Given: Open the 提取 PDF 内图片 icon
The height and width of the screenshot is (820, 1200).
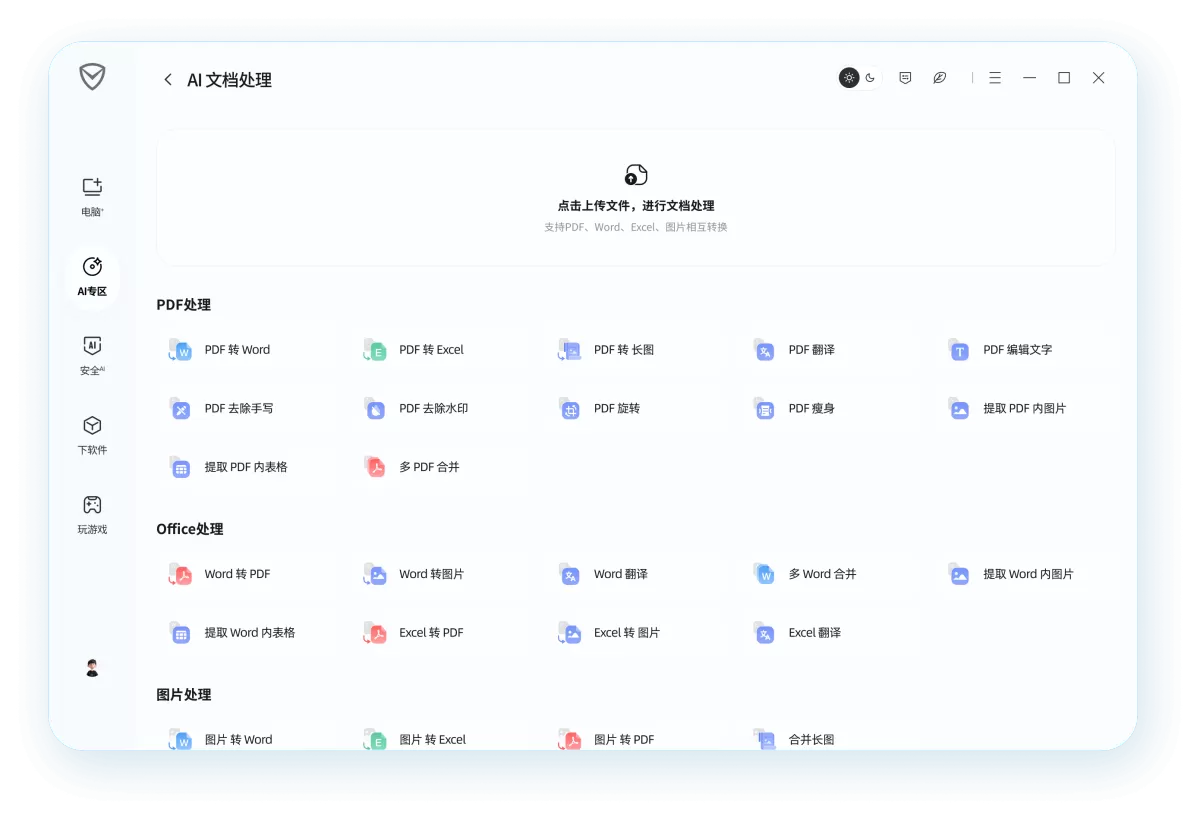Looking at the screenshot, I should (959, 408).
